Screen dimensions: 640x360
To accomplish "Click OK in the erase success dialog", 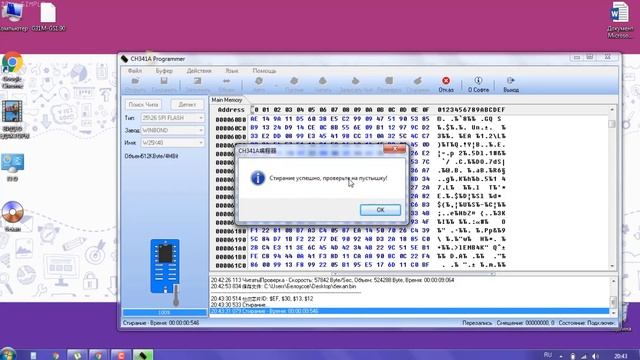I will [x=380, y=209].
